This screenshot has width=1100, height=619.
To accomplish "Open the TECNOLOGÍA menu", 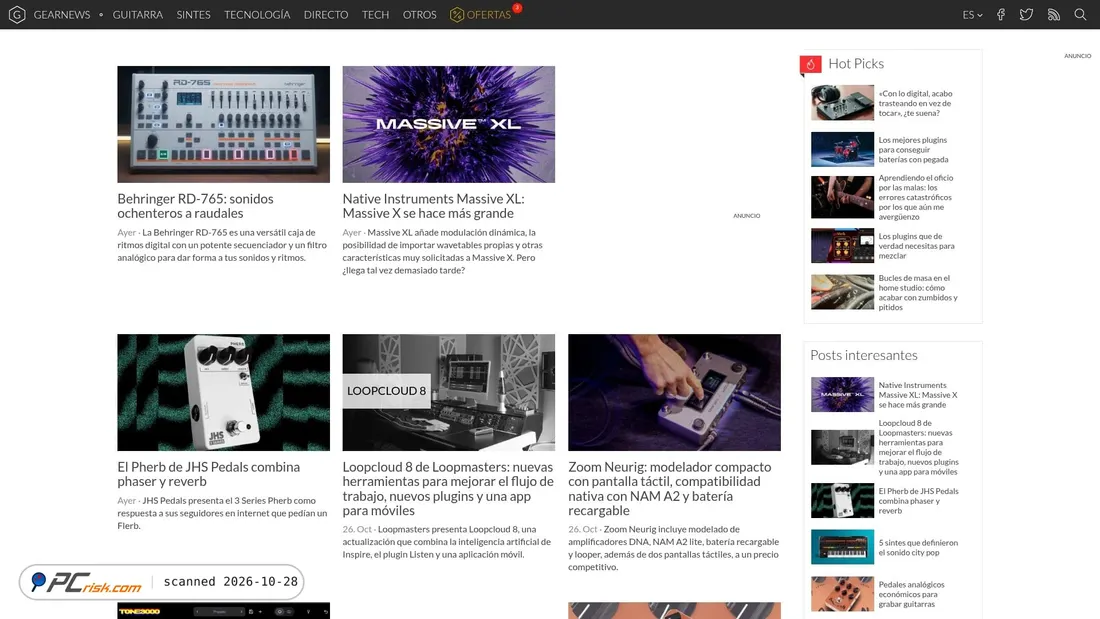I will click(x=257, y=15).
